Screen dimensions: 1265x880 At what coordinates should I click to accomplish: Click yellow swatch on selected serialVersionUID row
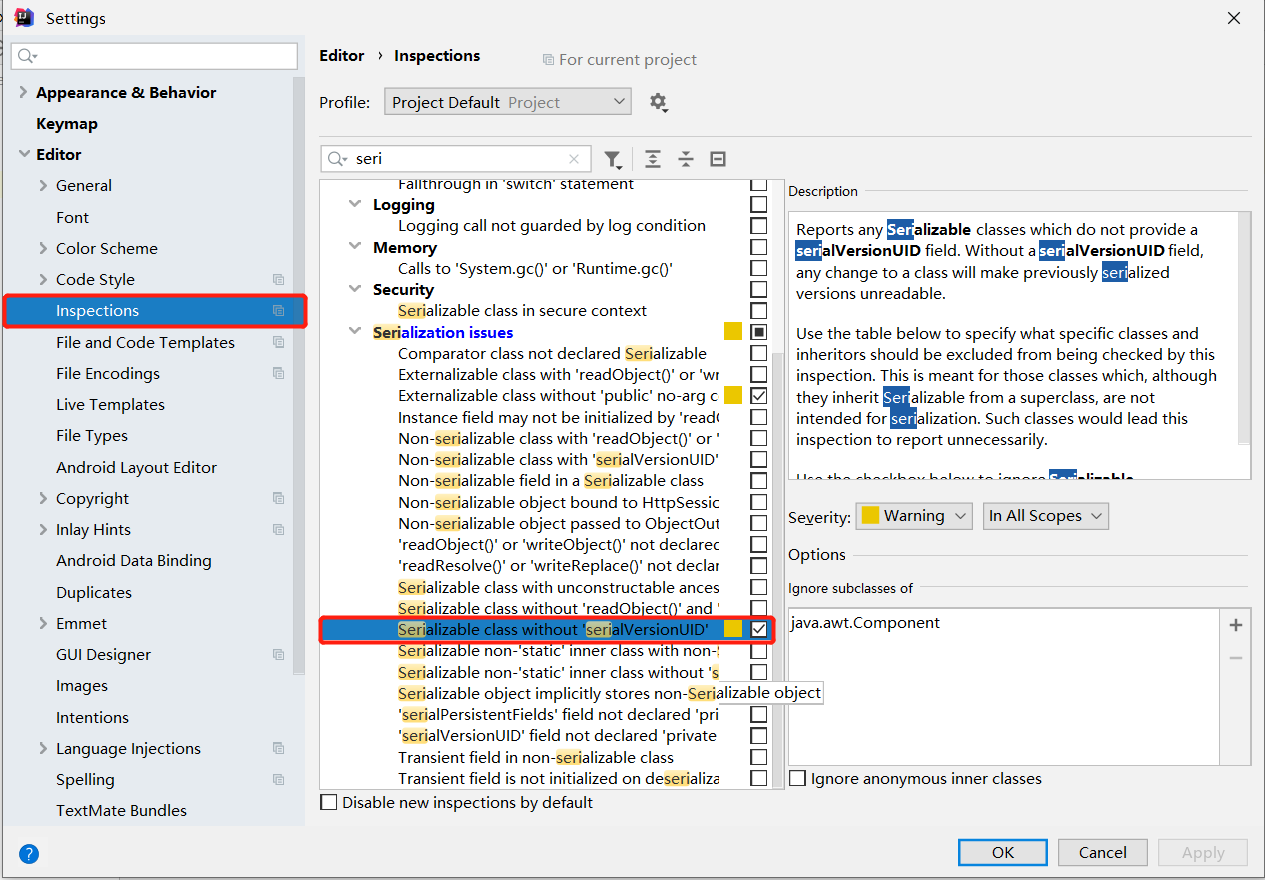[733, 629]
